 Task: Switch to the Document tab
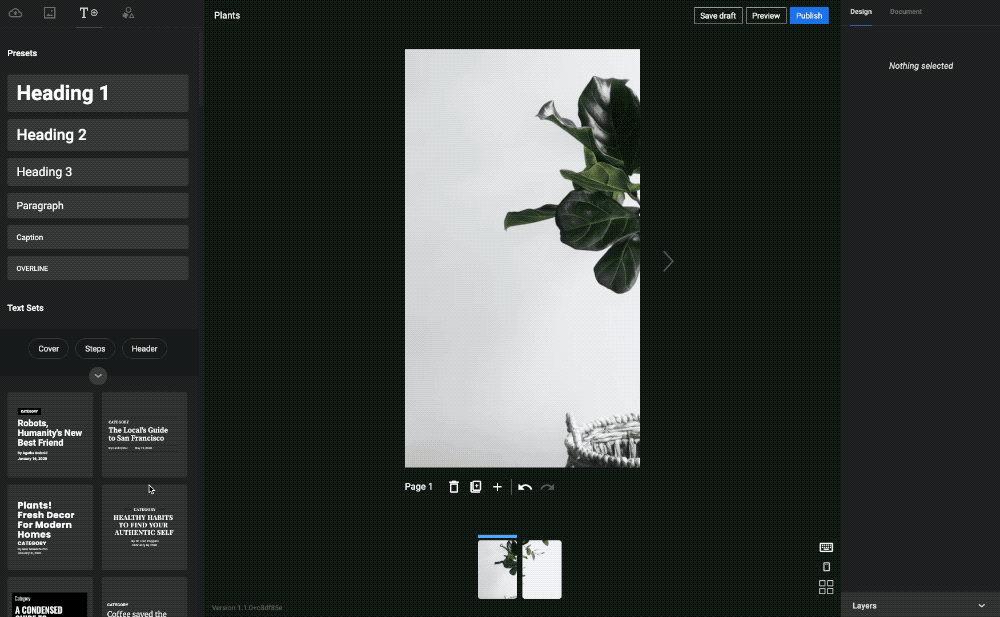click(906, 12)
